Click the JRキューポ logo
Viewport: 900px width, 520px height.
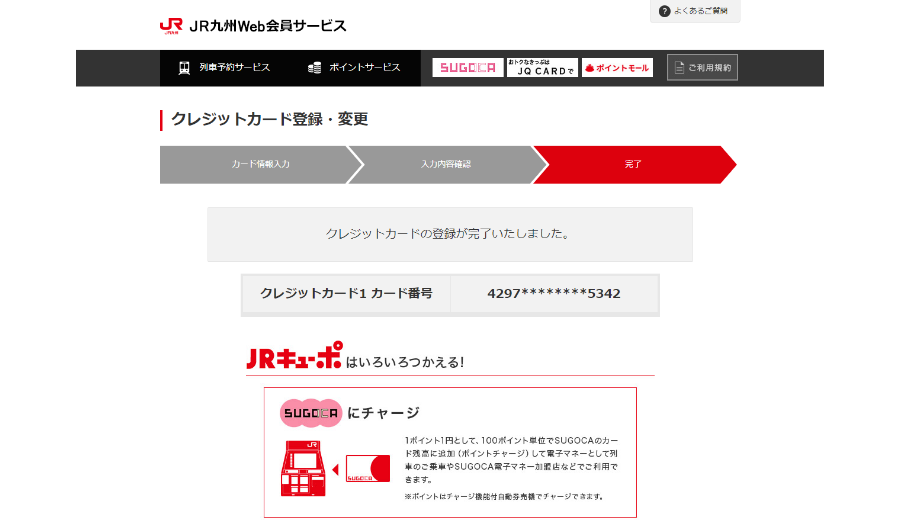click(294, 355)
